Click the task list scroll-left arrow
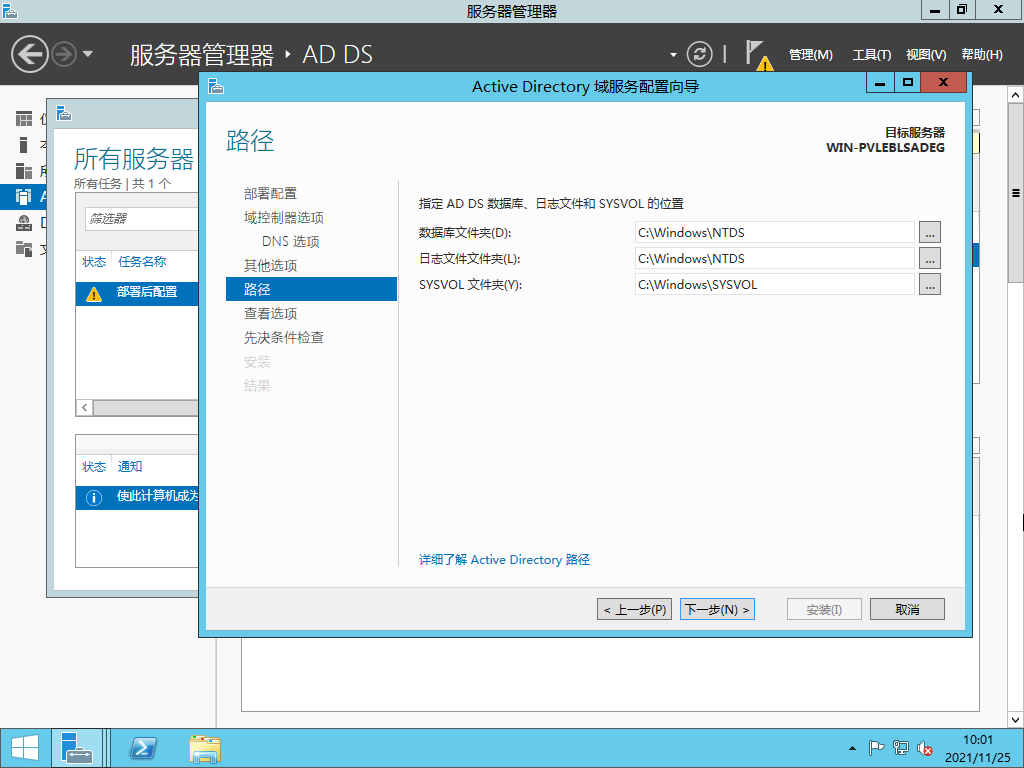Screen dimensions: 1024x768 84,408
